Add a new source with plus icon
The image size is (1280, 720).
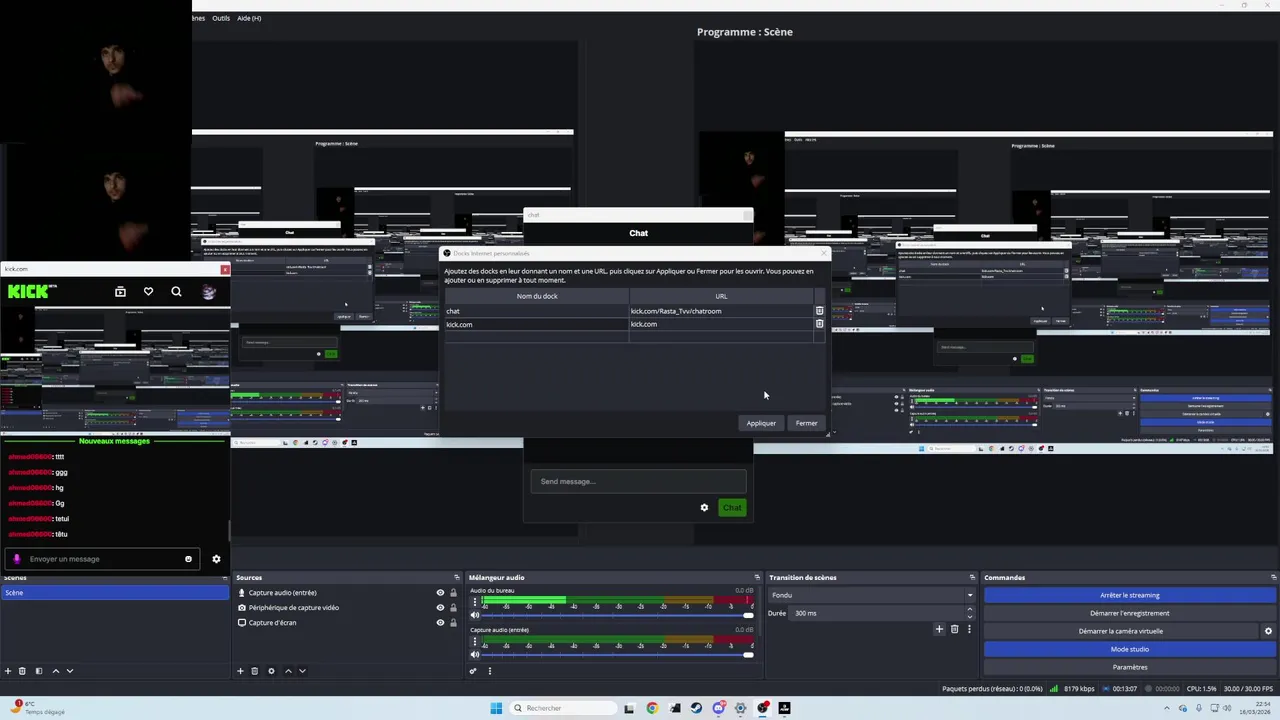[240, 671]
